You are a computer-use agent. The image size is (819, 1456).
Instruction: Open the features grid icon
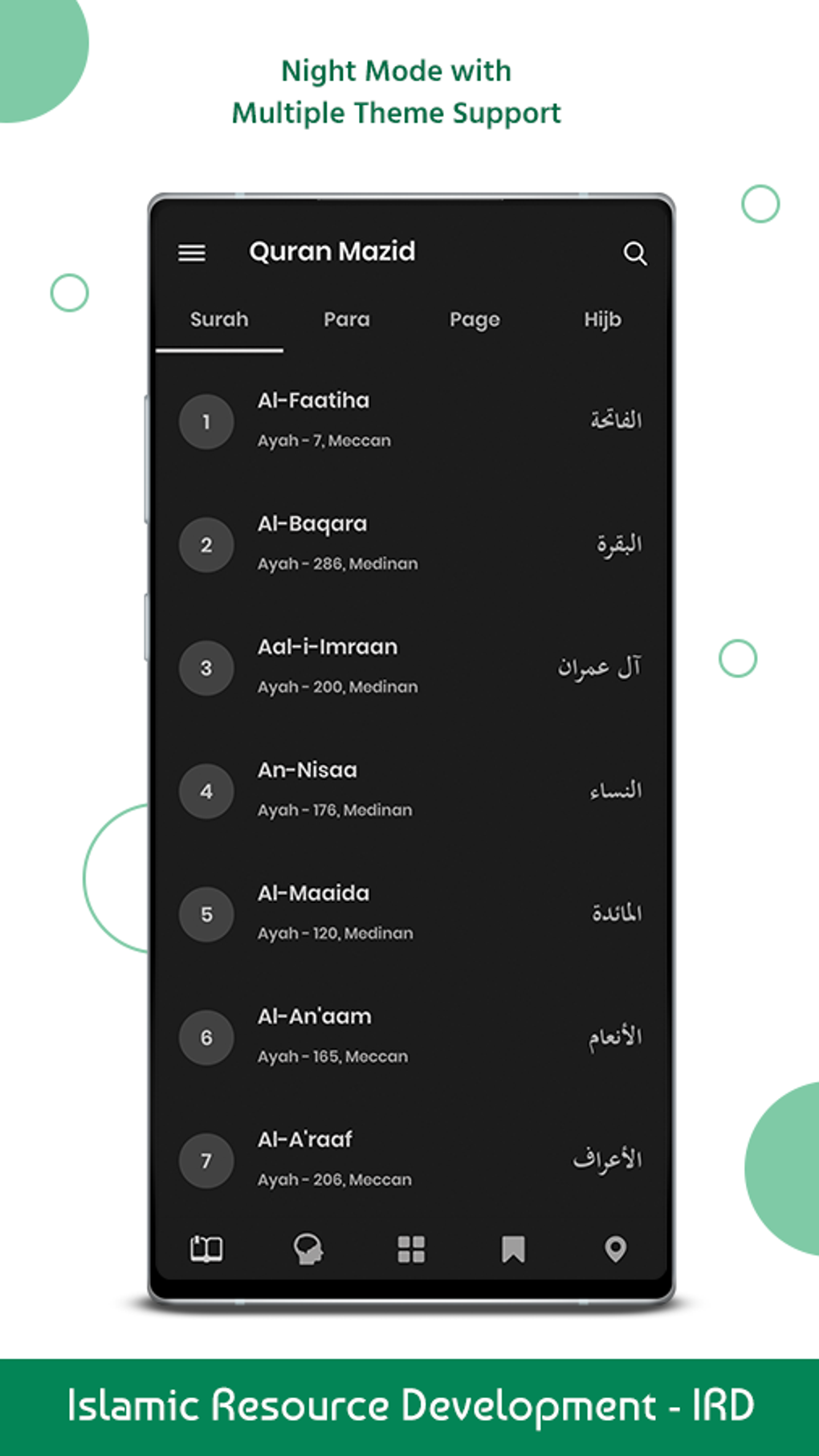(x=410, y=1249)
